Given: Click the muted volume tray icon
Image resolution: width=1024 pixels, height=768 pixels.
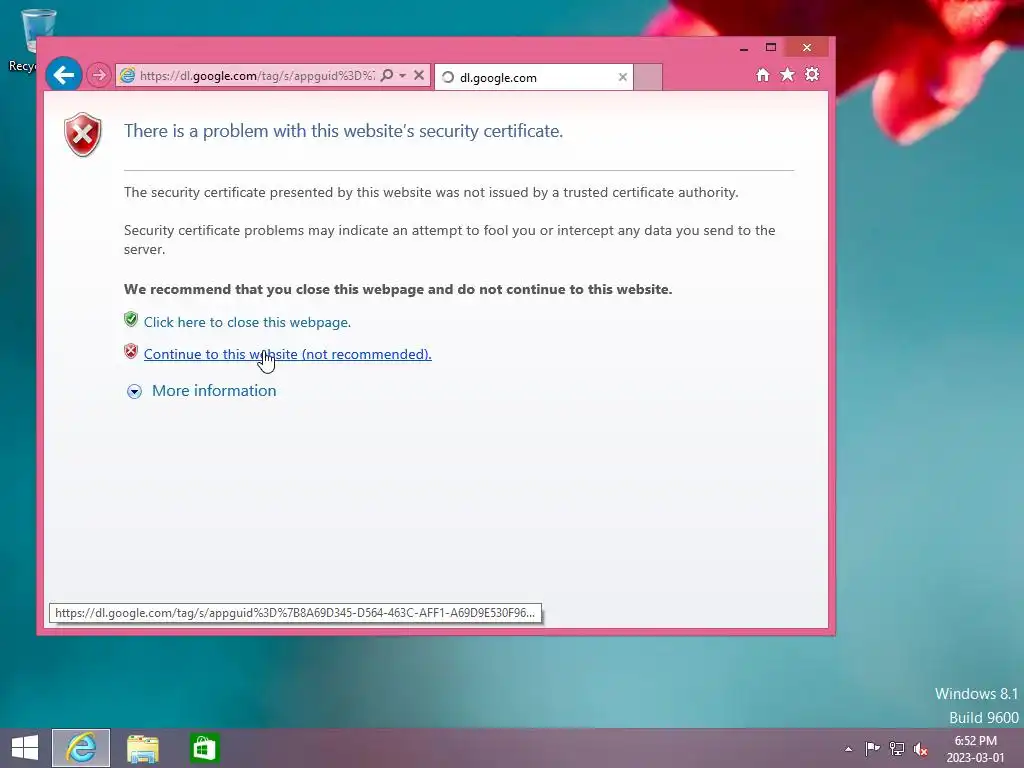Looking at the screenshot, I should (x=921, y=749).
